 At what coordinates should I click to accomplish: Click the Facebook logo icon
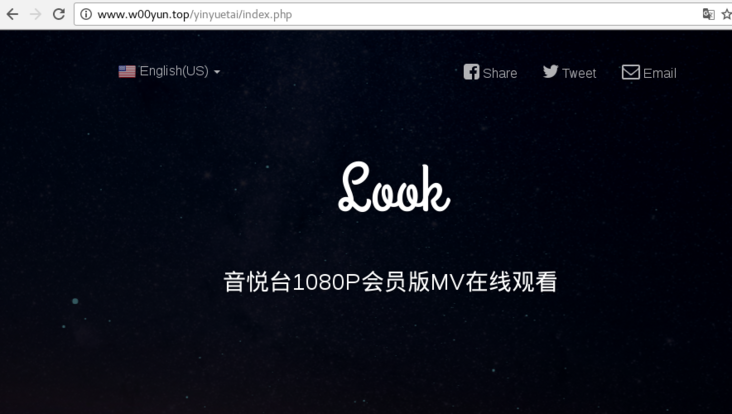[x=472, y=72]
